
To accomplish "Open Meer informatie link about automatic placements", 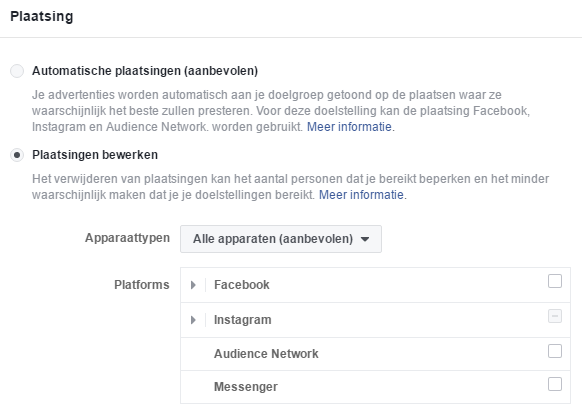I will [349, 127].
